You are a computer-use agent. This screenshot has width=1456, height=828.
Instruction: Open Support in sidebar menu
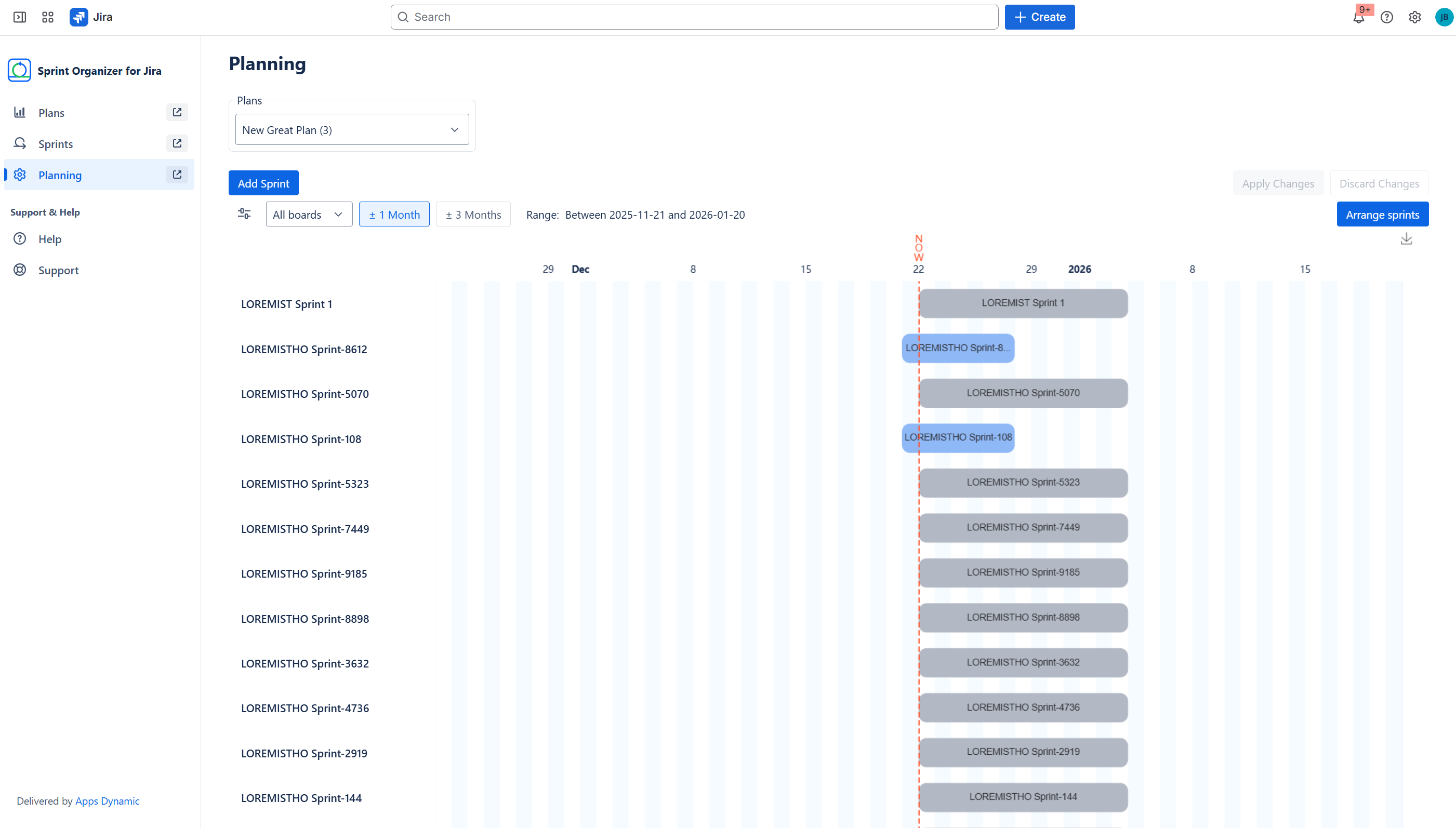tap(58, 270)
